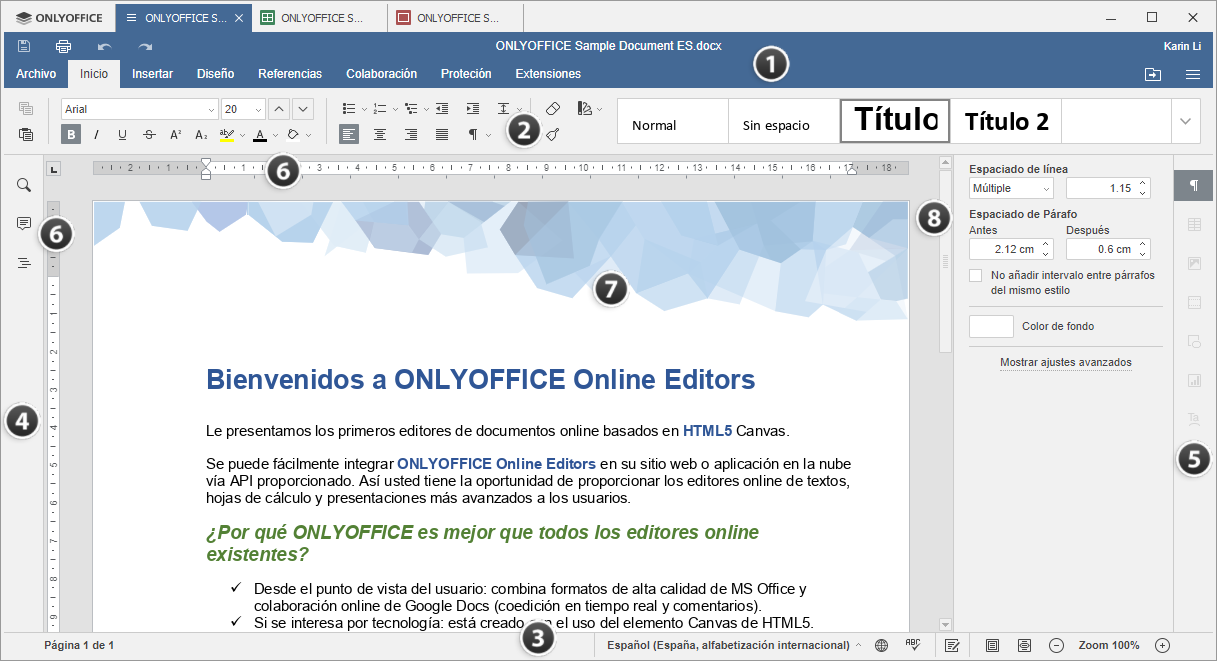
Task: Open Image settings in the right sidebar
Action: (x=1192, y=263)
